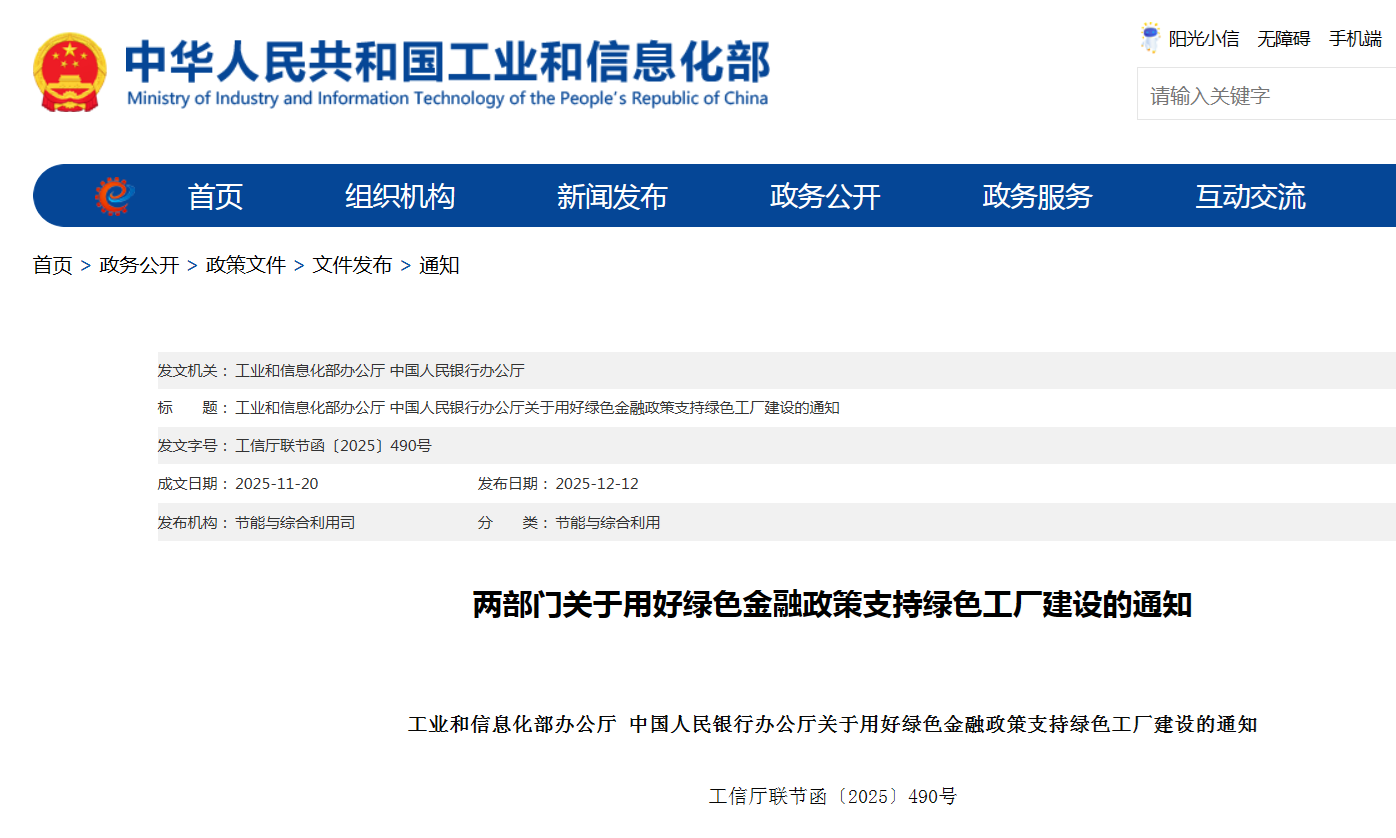Select 新闻发布 in the navigation bar
The height and width of the screenshot is (838, 1396).
tap(612, 197)
